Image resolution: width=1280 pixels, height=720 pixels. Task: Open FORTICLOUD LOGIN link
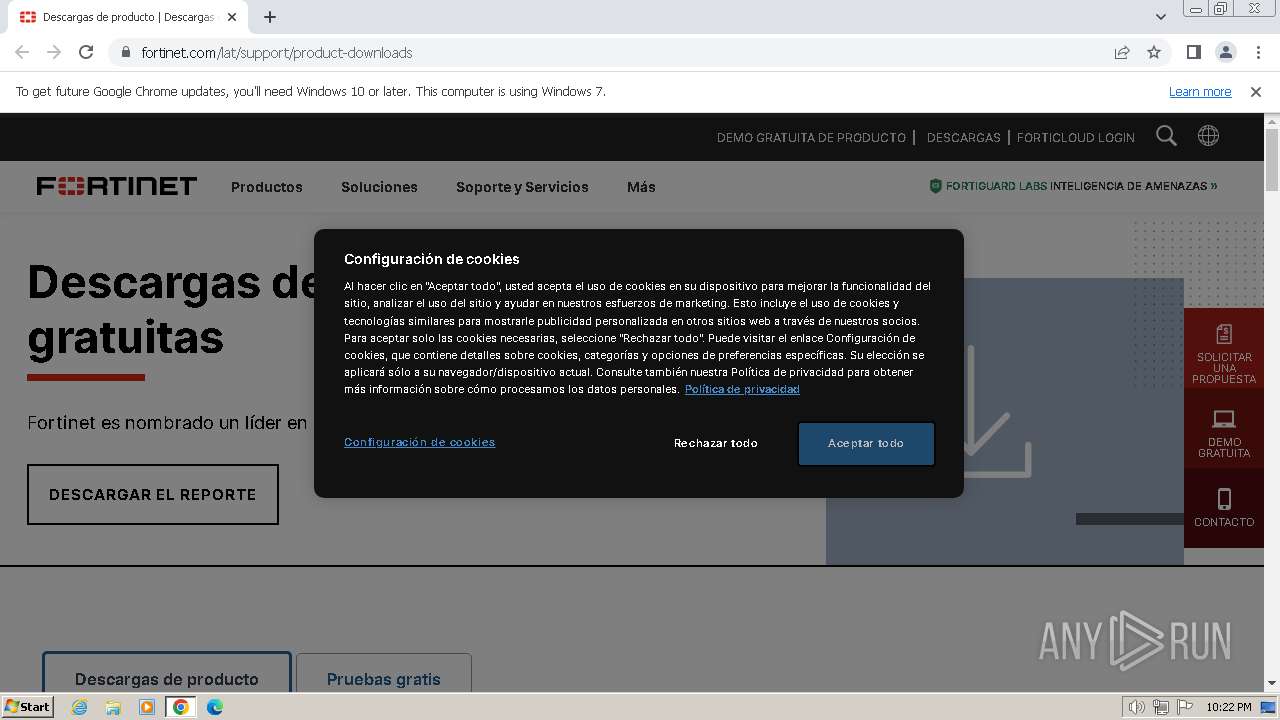pyautogui.click(x=1075, y=138)
